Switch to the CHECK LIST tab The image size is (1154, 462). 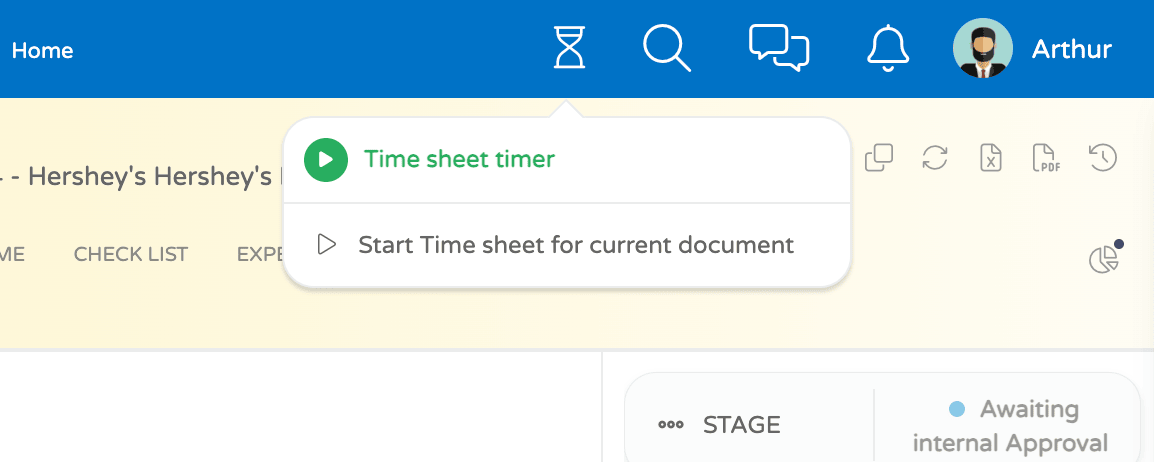click(130, 255)
